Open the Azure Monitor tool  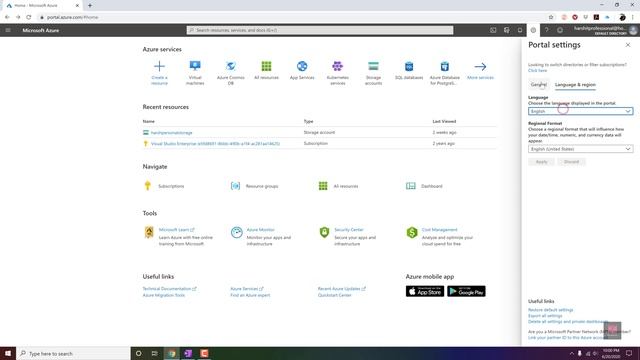pyautogui.click(x=260, y=230)
